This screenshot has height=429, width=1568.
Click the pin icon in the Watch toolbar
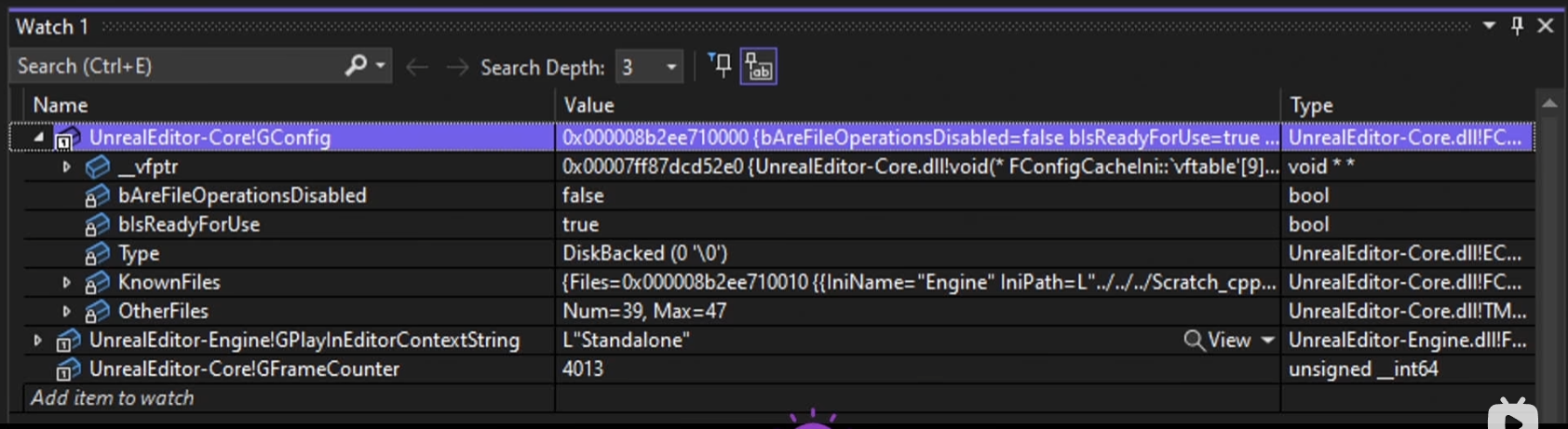(x=720, y=66)
